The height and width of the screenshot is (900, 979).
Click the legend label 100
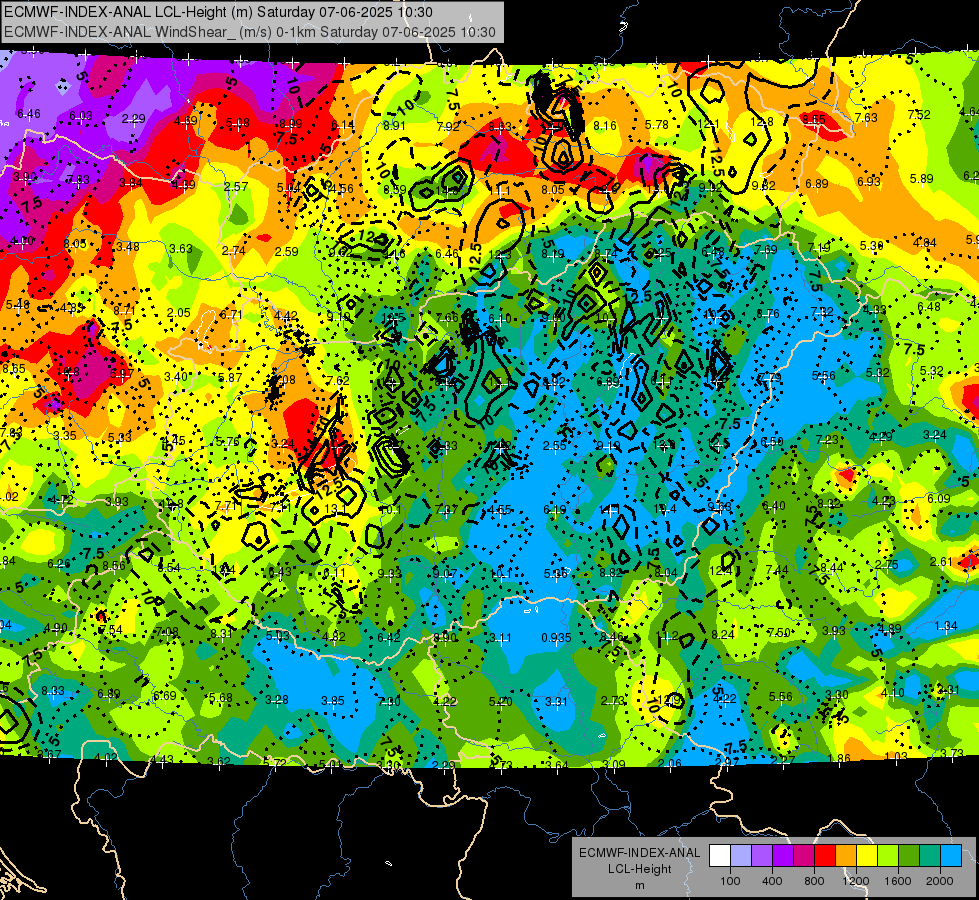coord(730,881)
